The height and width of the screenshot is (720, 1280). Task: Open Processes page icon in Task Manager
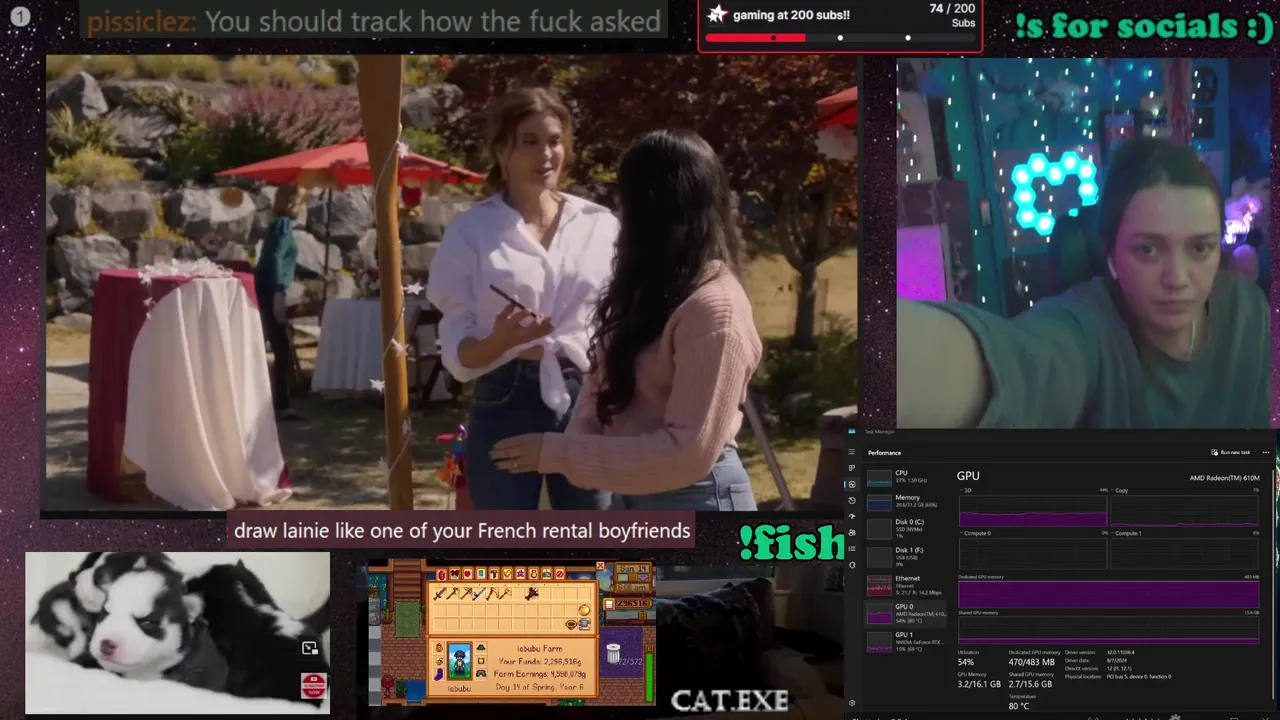click(852, 468)
